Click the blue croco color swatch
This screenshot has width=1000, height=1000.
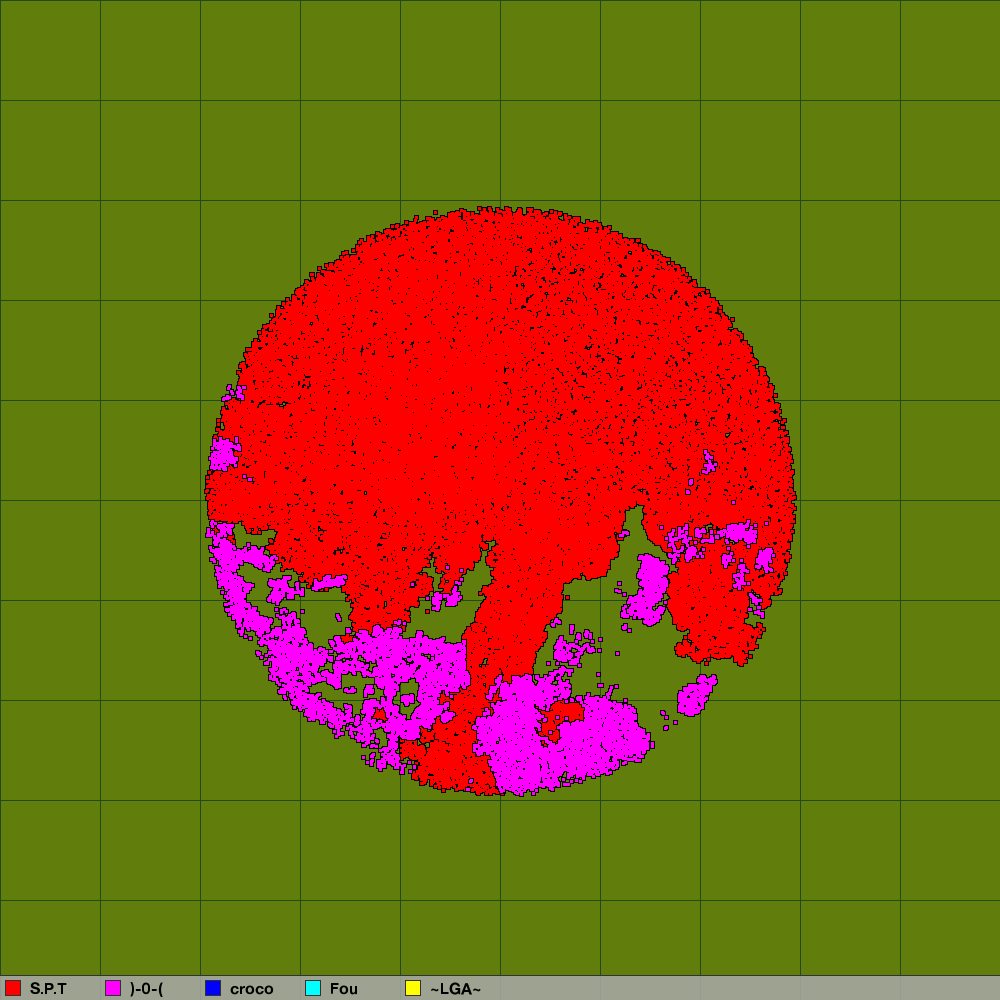pyautogui.click(x=213, y=988)
